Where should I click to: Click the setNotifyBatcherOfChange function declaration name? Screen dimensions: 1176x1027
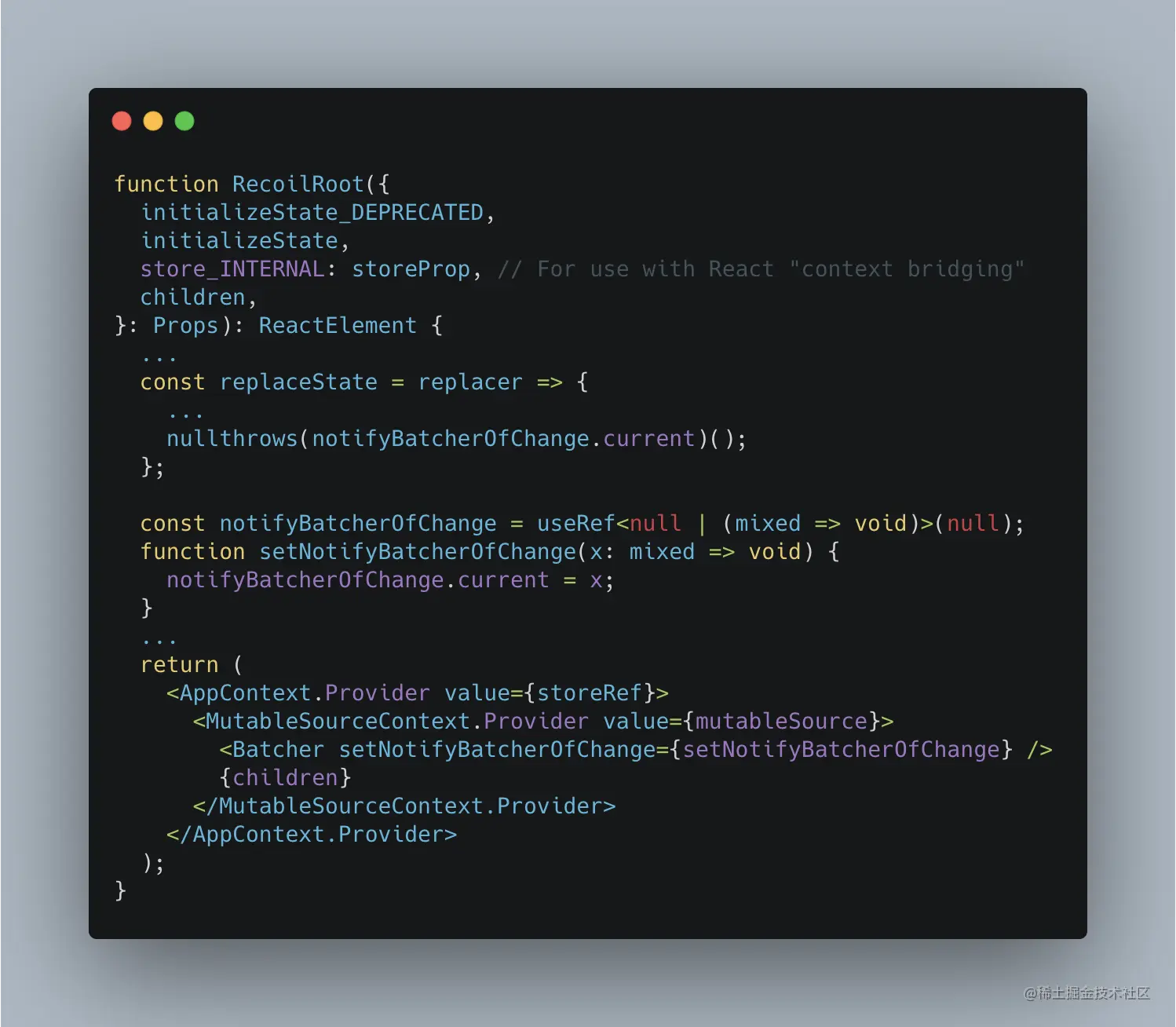point(418,552)
